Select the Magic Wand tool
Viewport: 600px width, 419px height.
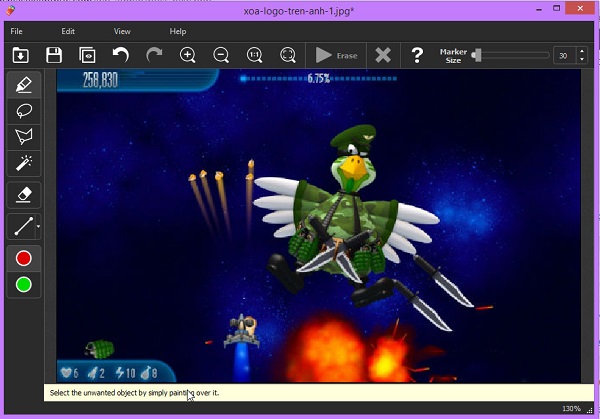tap(24, 163)
